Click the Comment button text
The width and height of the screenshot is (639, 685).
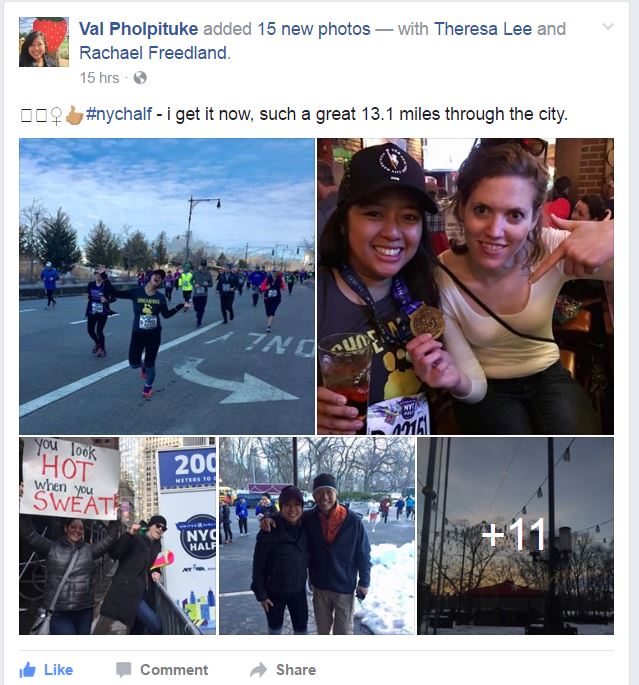pos(174,670)
